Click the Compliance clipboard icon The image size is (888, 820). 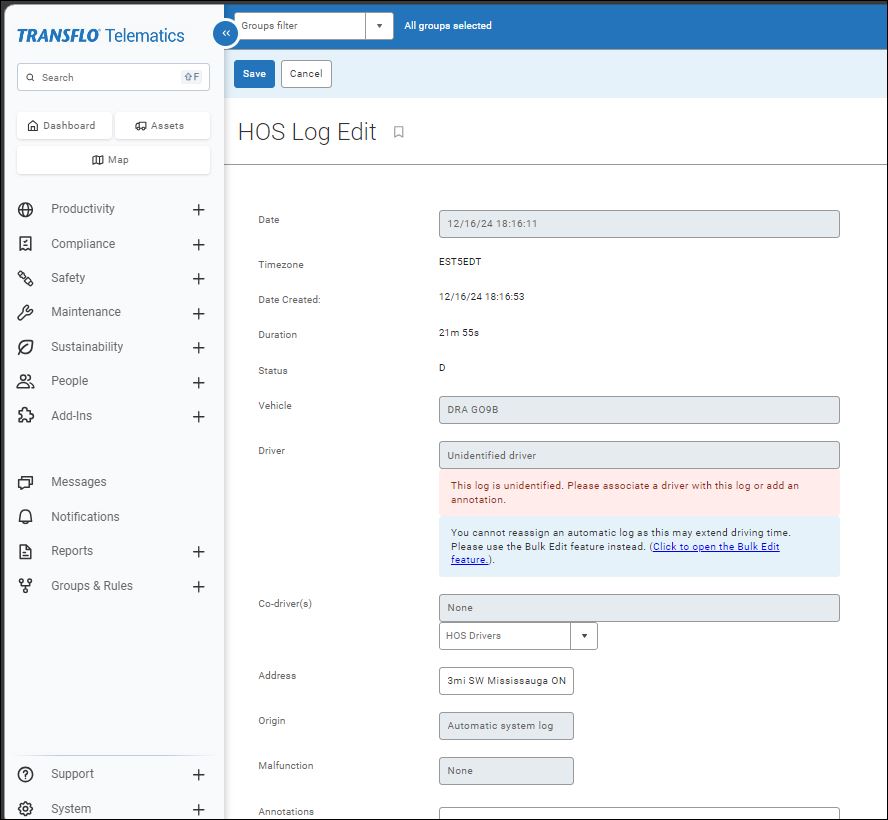(26, 244)
